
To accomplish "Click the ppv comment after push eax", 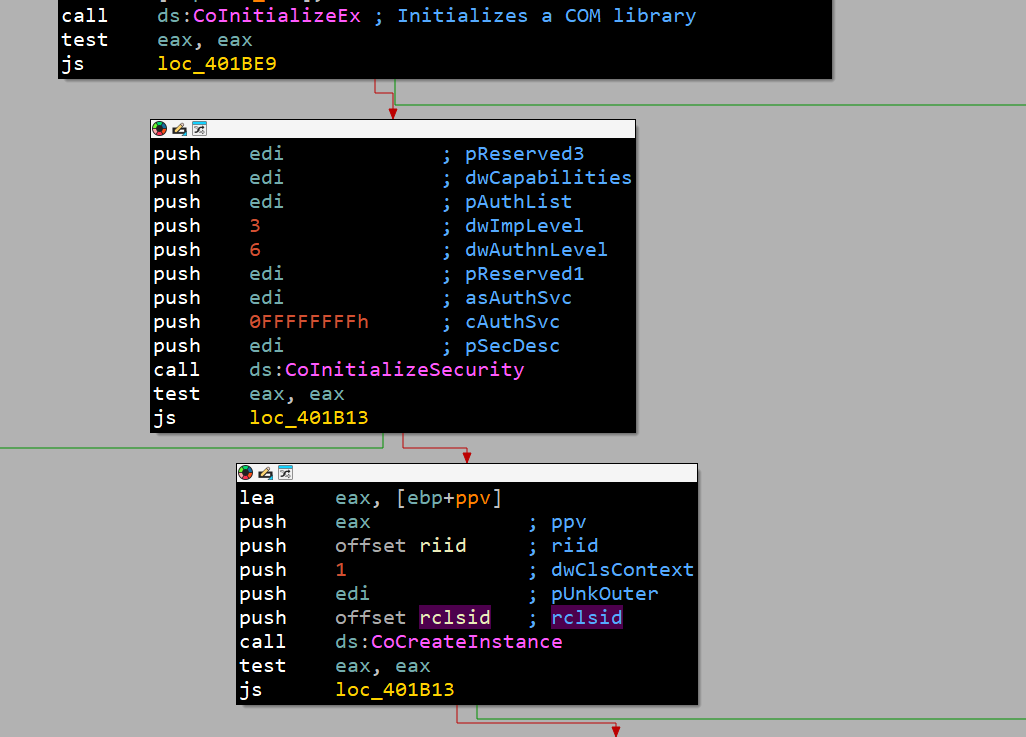I will click(569, 522).
